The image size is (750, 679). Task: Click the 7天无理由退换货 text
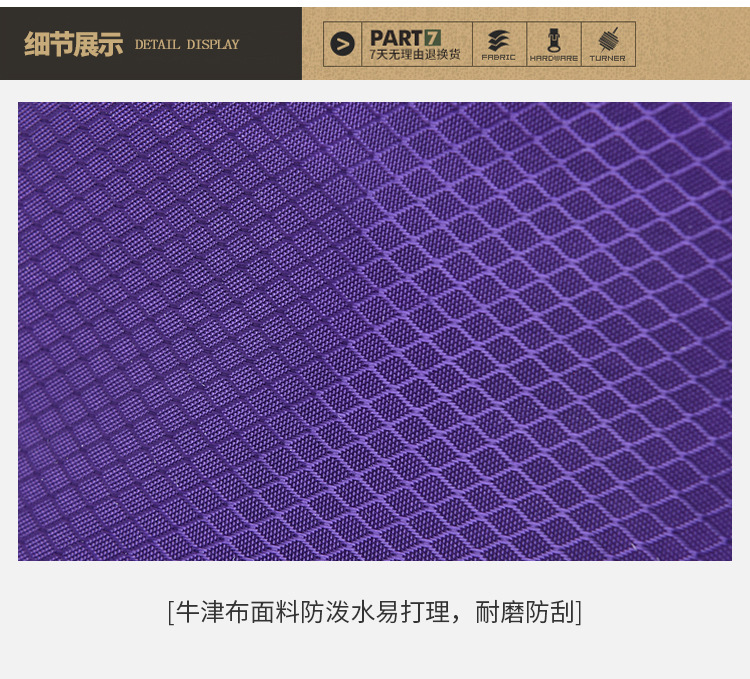point(414,55)
